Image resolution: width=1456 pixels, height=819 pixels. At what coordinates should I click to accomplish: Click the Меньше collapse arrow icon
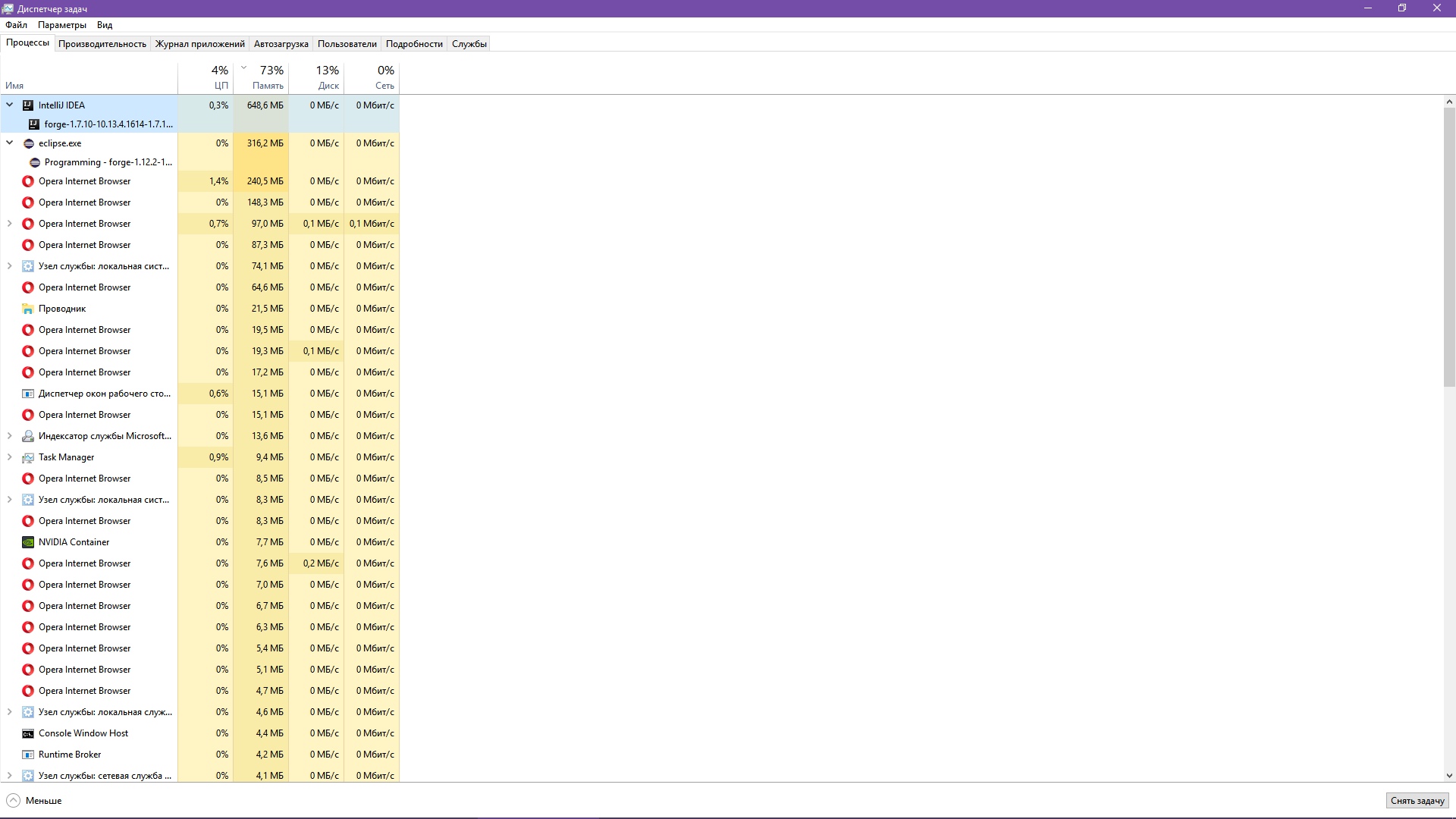pyautogui.click(x=13, y=801)
